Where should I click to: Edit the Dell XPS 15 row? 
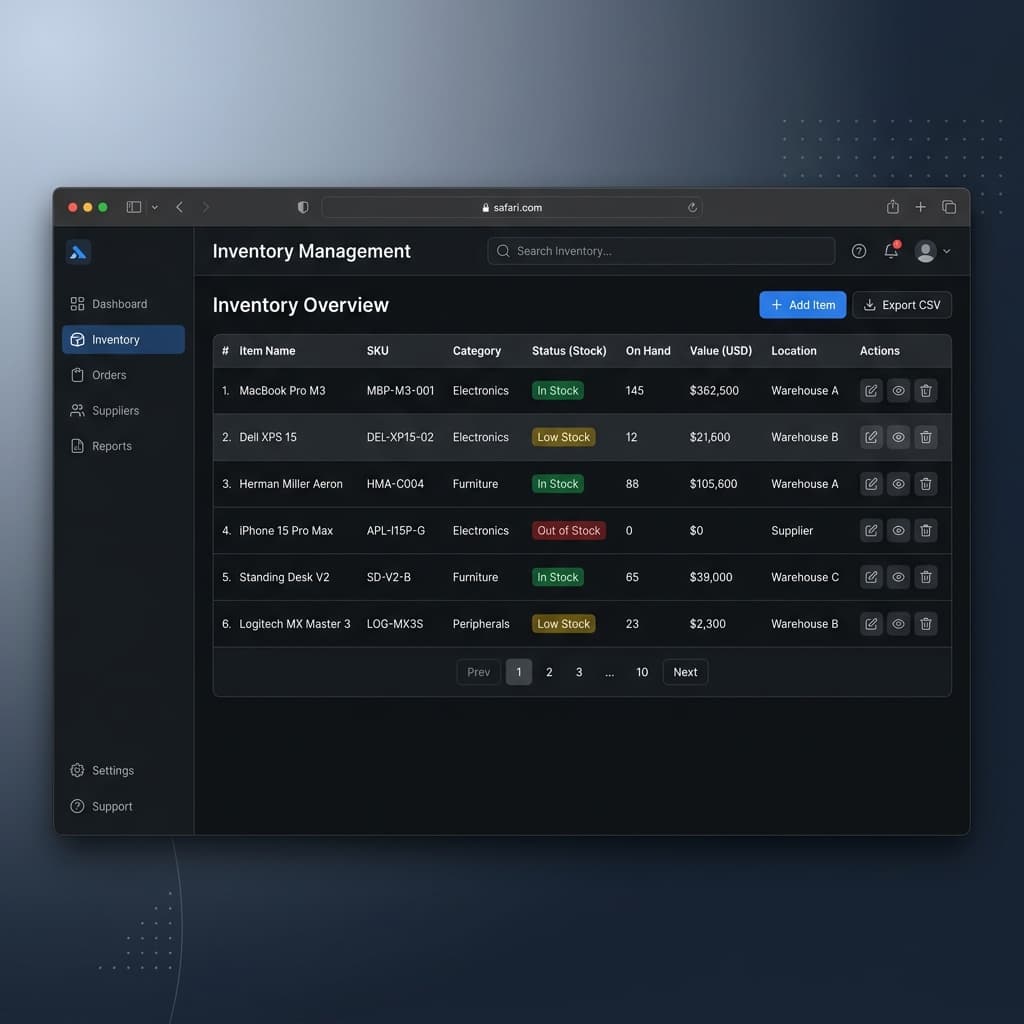871,437
